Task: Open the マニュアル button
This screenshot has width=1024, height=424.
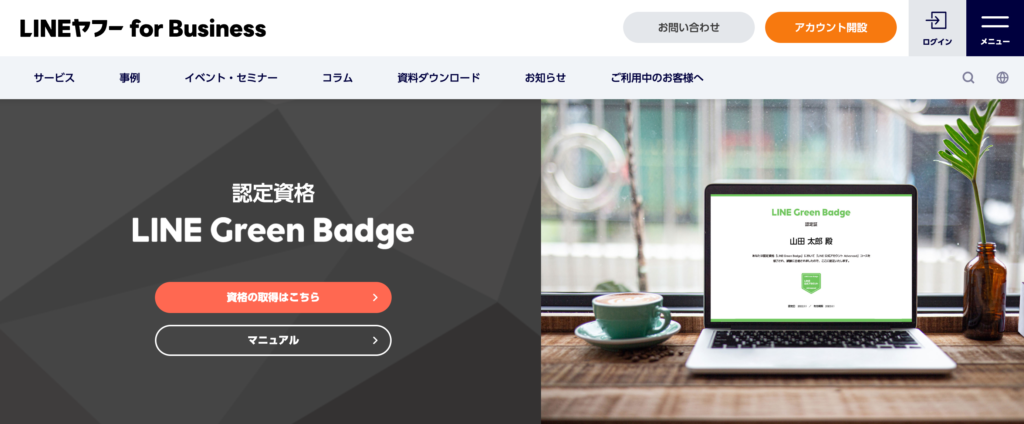Action: tap(273, 340)
